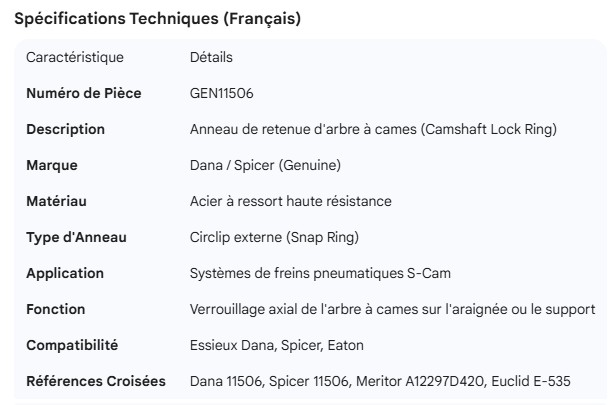Viewport: 611px width, 405px height.
Task: Select the "Type d'Anneau" row label
Action: click(x=76, y=237)
